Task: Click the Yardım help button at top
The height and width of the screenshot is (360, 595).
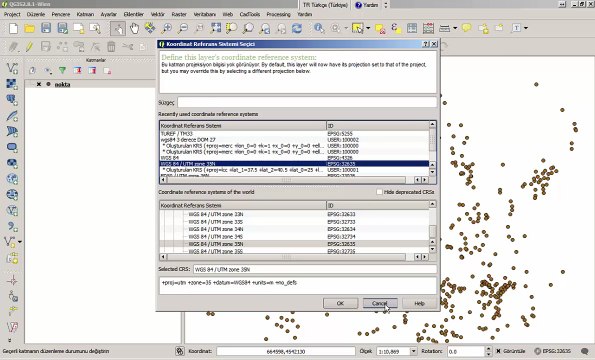Action: [367, 5]
